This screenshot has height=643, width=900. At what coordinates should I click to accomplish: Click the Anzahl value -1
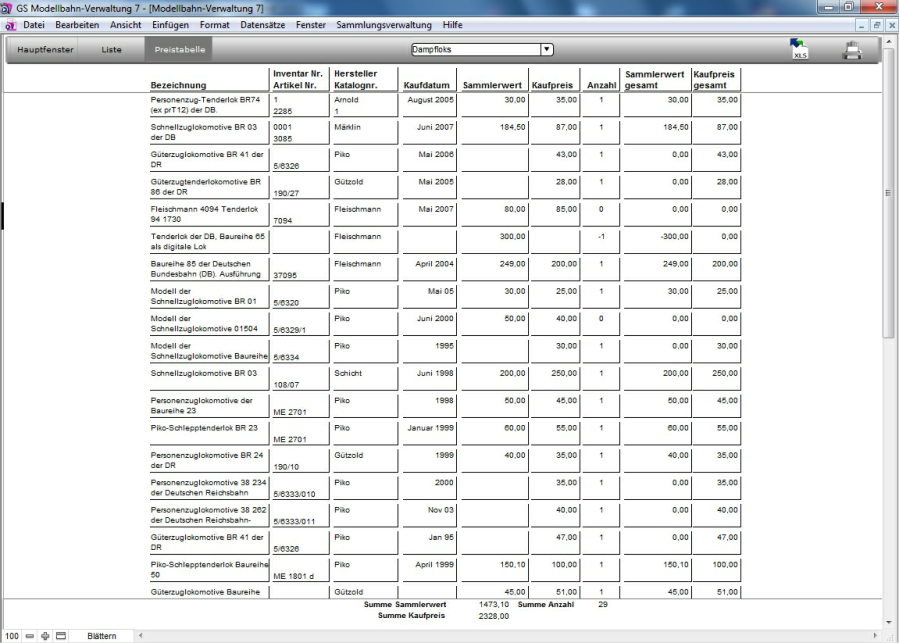[601, 237]
